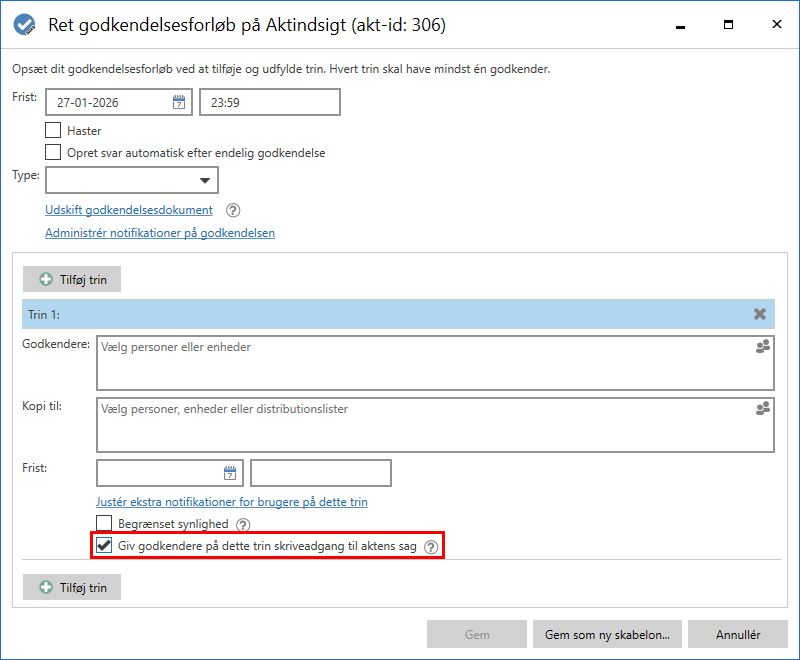Uncheck Giv godkendere skriveadgang til aktens sag
This screenshot has width=800, height=660.
point(104,545)
